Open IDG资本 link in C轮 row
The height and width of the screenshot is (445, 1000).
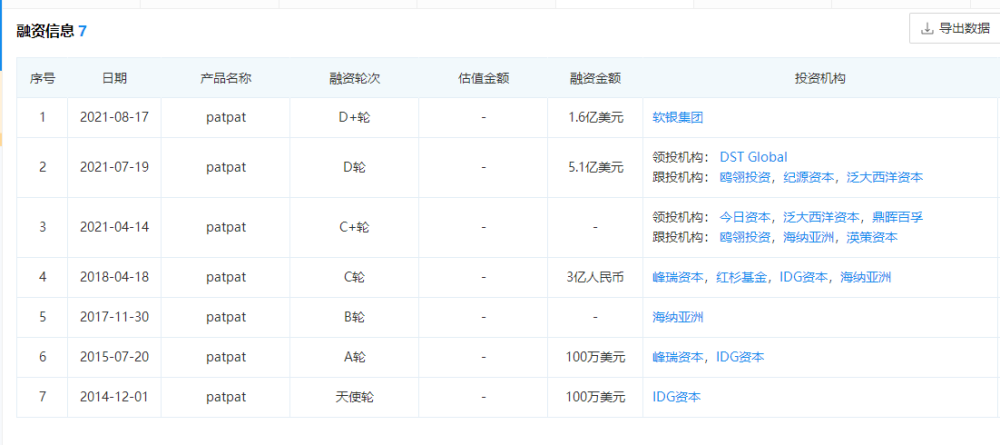(x=803, y=277)
